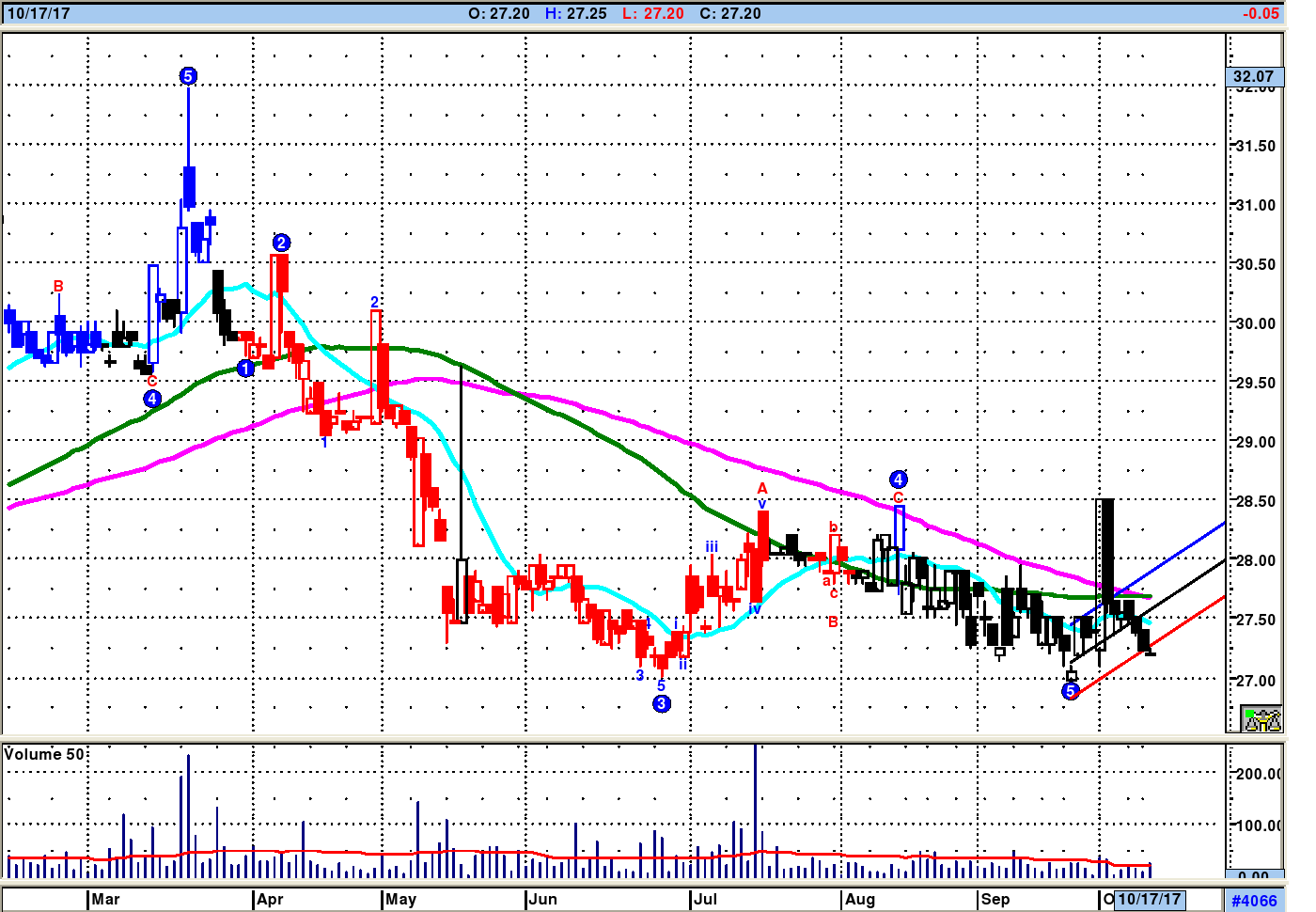Select the Aug month marker on the time axis

(860, 899)
